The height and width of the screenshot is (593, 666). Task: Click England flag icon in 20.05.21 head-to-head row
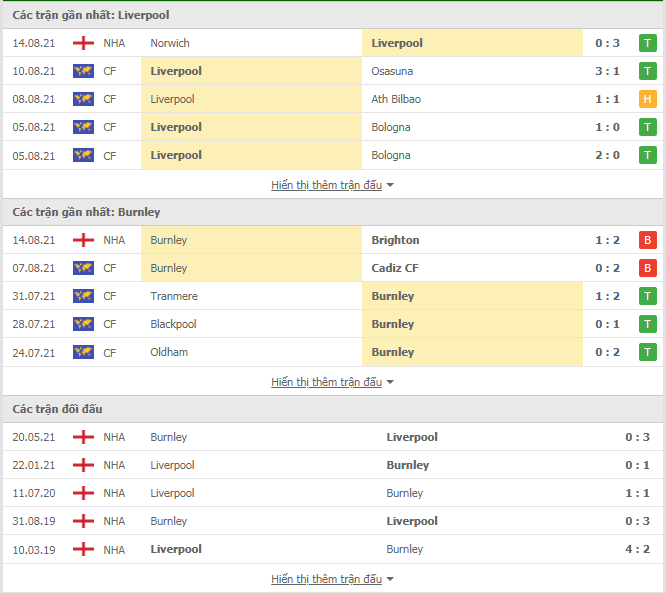point(83,437)
